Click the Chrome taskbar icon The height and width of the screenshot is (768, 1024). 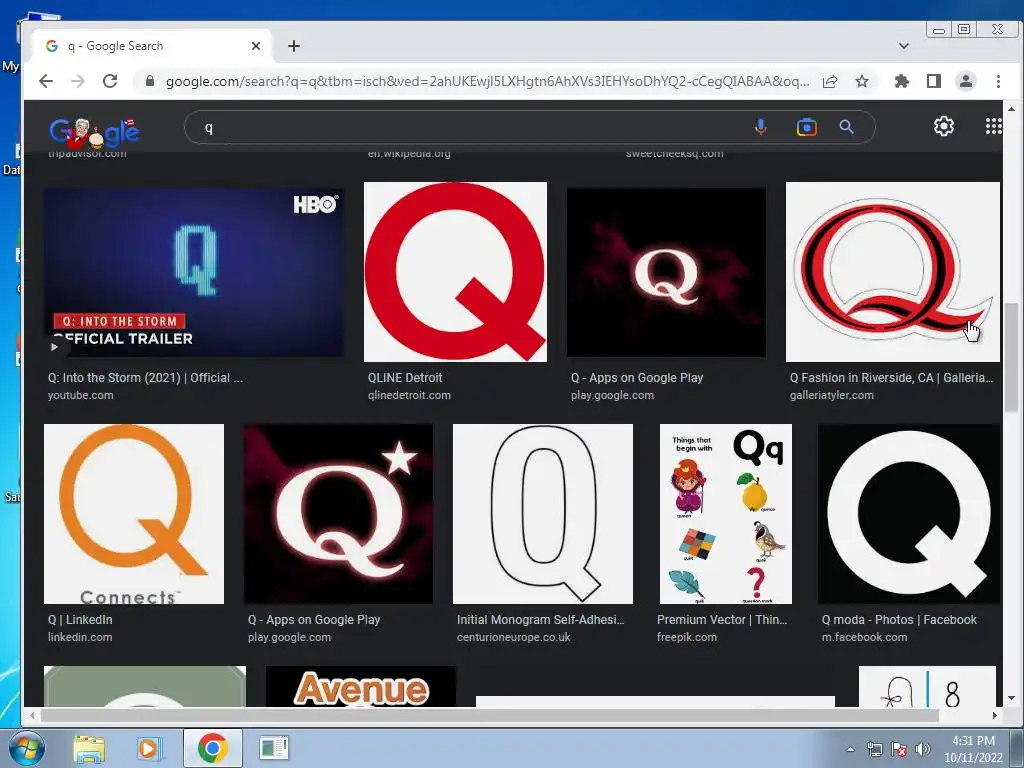212,748
